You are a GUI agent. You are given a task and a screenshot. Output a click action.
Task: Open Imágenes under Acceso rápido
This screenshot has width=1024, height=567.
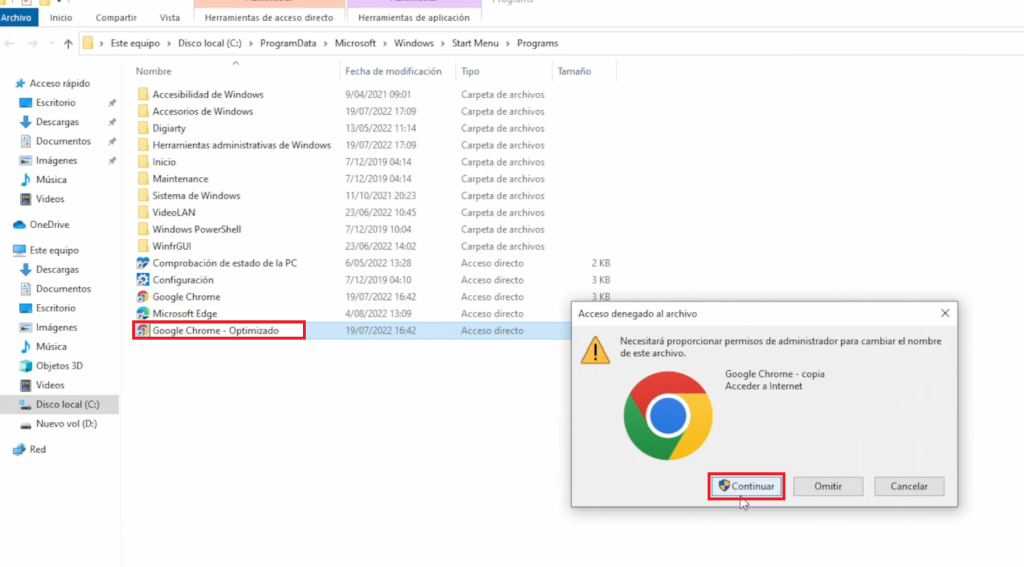tap(56, 161)
